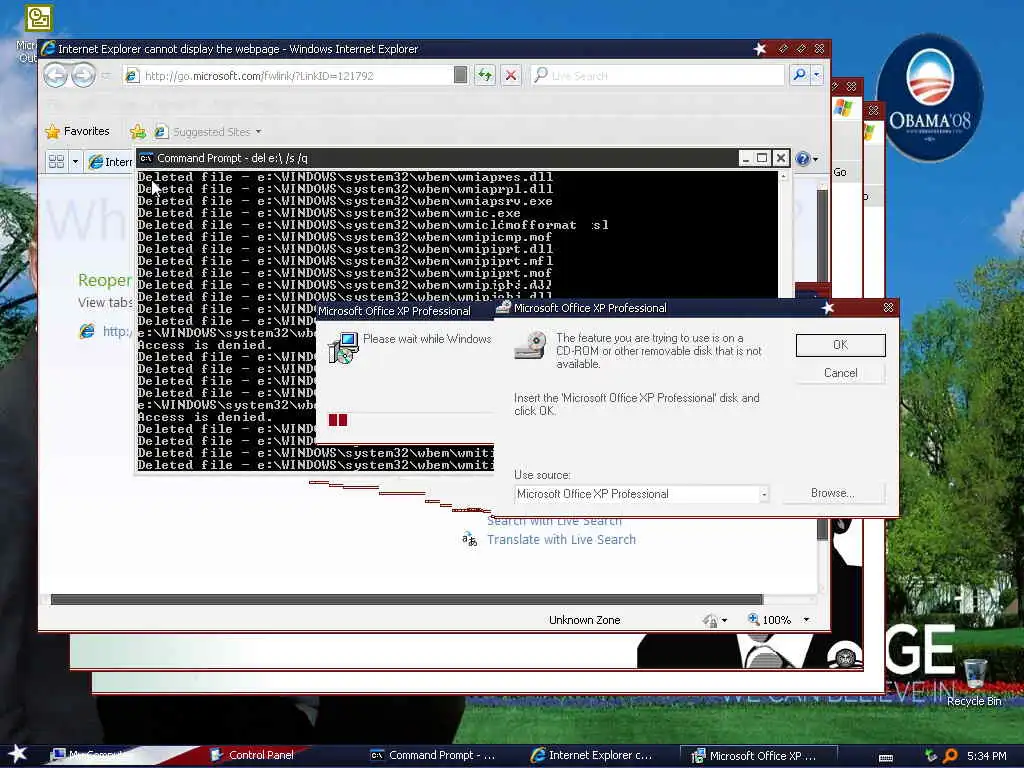Switch to Control Panel on the taskbar
Image resolution: width=1024 pixels, height=768 pixels.
click(x=253, y=755)
